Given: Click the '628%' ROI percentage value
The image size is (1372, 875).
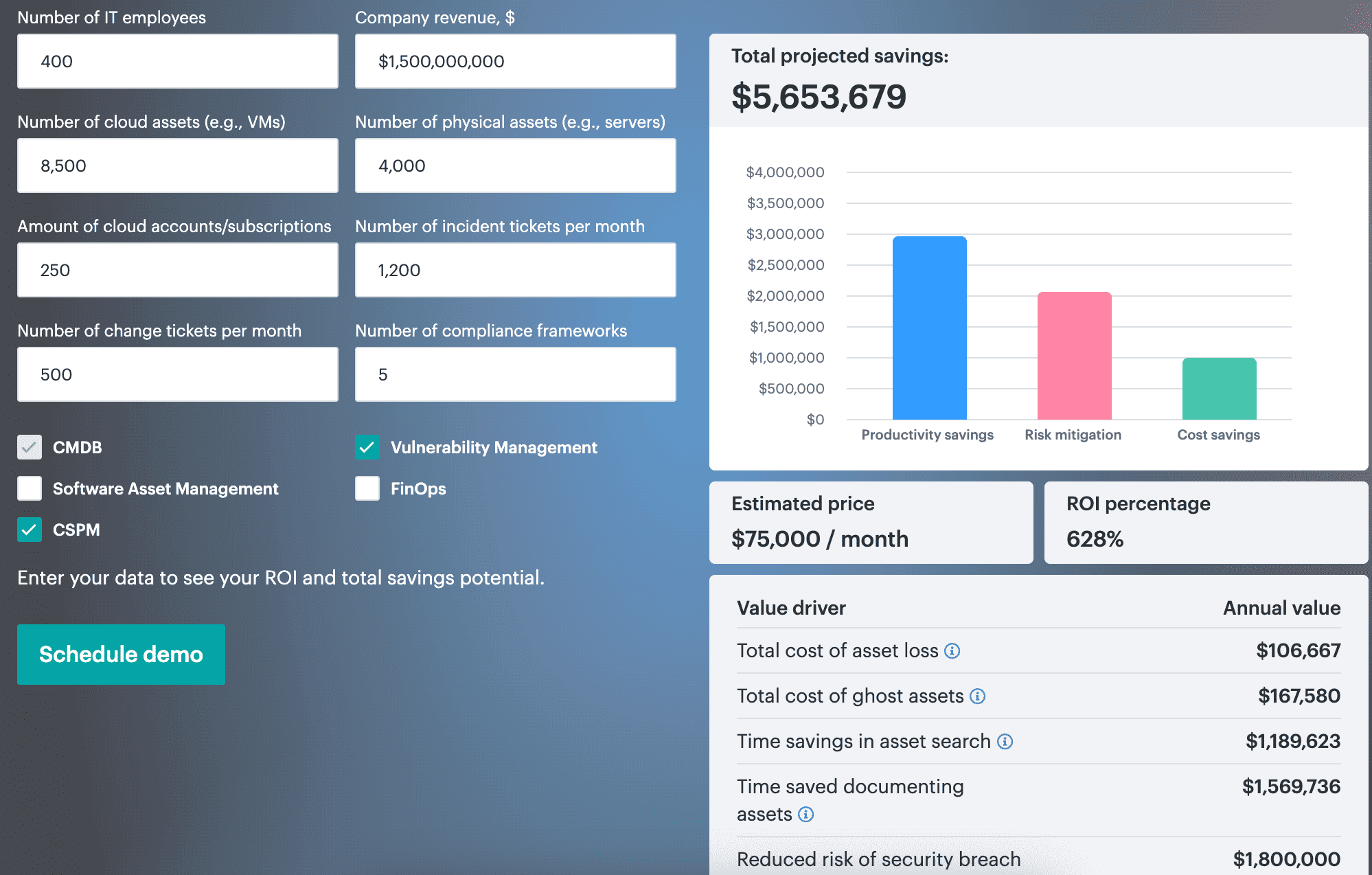Looking at the screenshot, I should (x=1095, y=539).
